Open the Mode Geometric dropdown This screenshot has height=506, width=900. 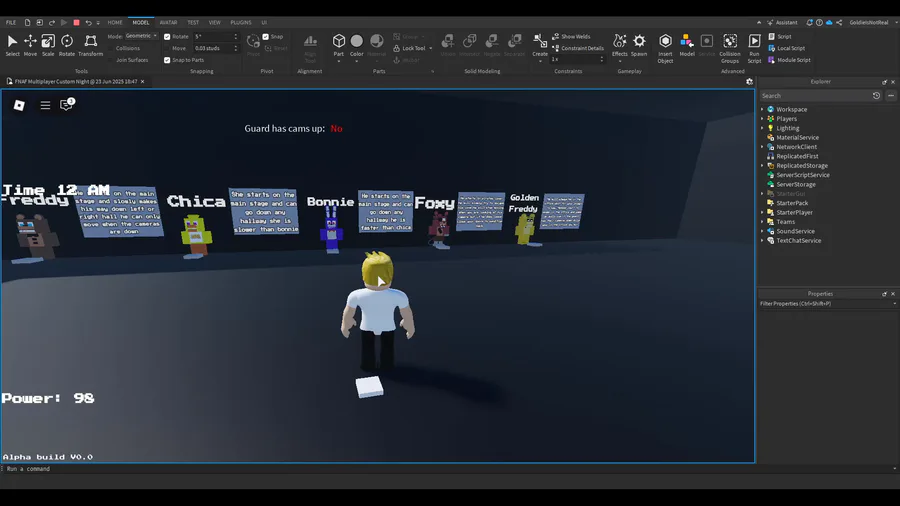[x=141, y=36]
